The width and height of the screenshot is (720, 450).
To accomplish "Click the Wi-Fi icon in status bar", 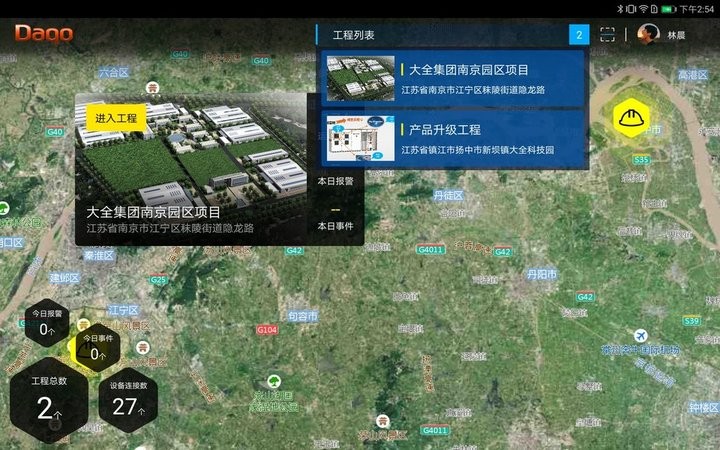I will coord(643,9).
